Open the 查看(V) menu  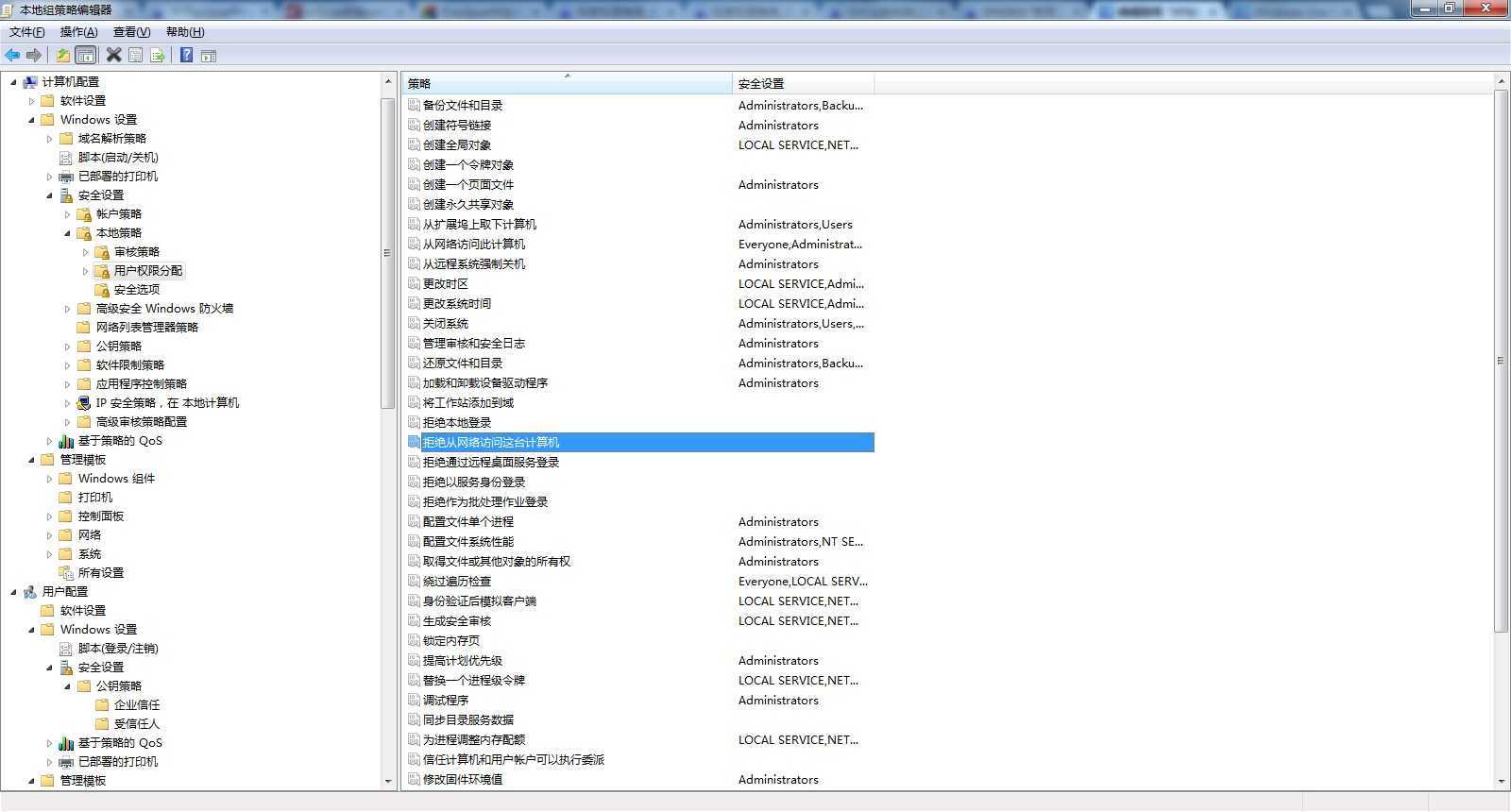(x=131, y=32)
